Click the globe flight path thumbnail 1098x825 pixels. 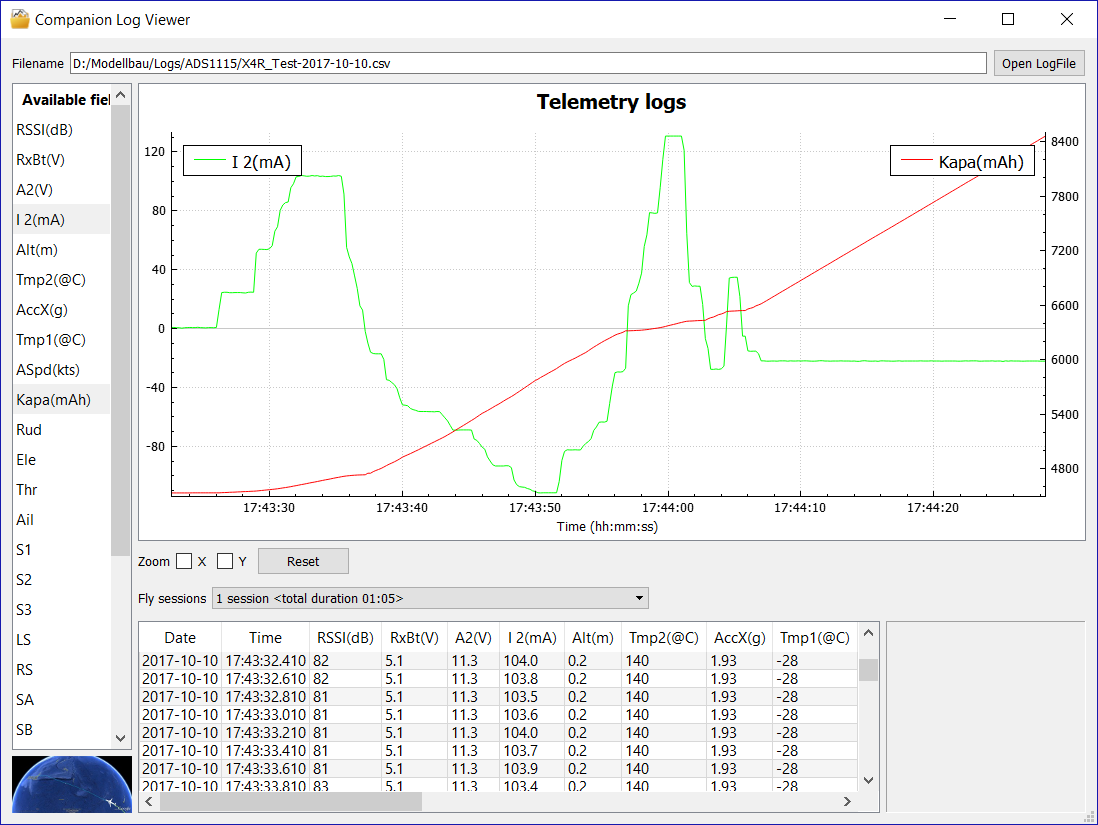[x=71, y=785]
